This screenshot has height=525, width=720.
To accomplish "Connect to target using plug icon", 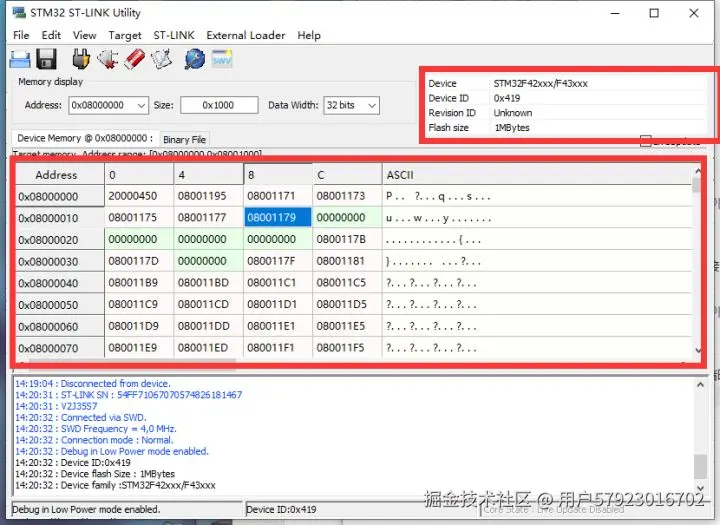I will click(x=81, y=59).
